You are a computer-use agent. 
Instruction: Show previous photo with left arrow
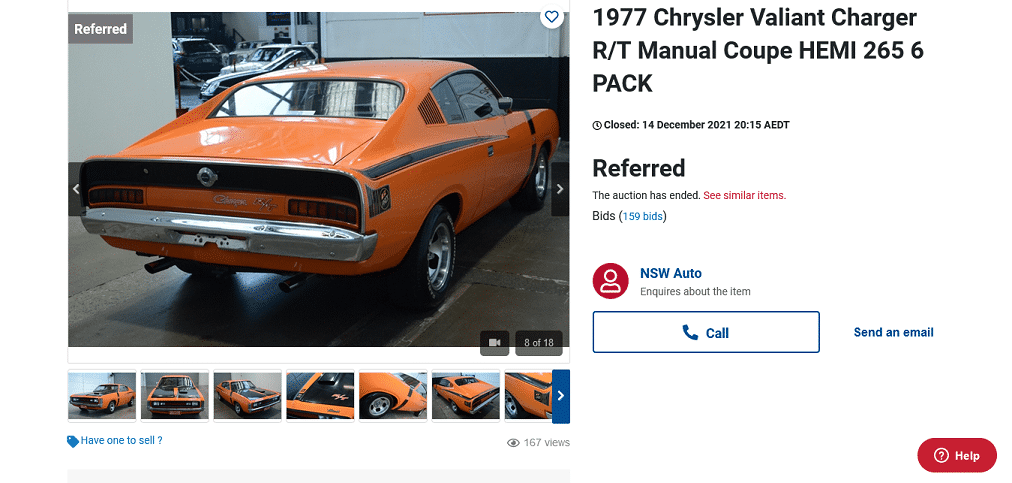pos(76,189)
